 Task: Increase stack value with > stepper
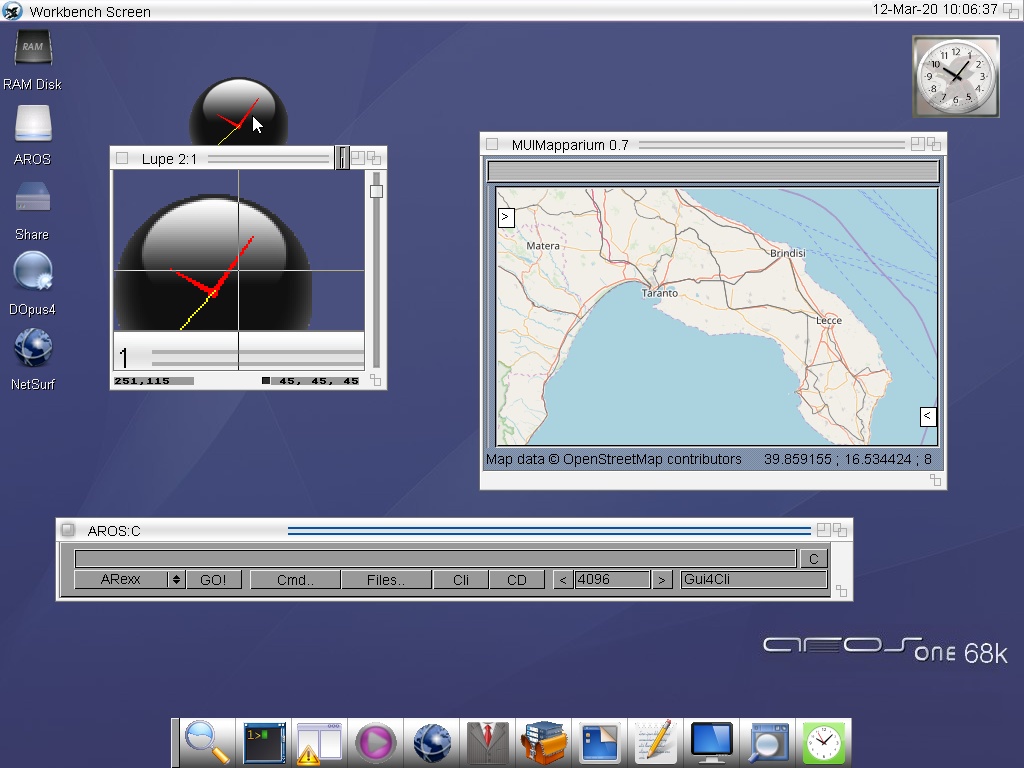coord(661,580)
